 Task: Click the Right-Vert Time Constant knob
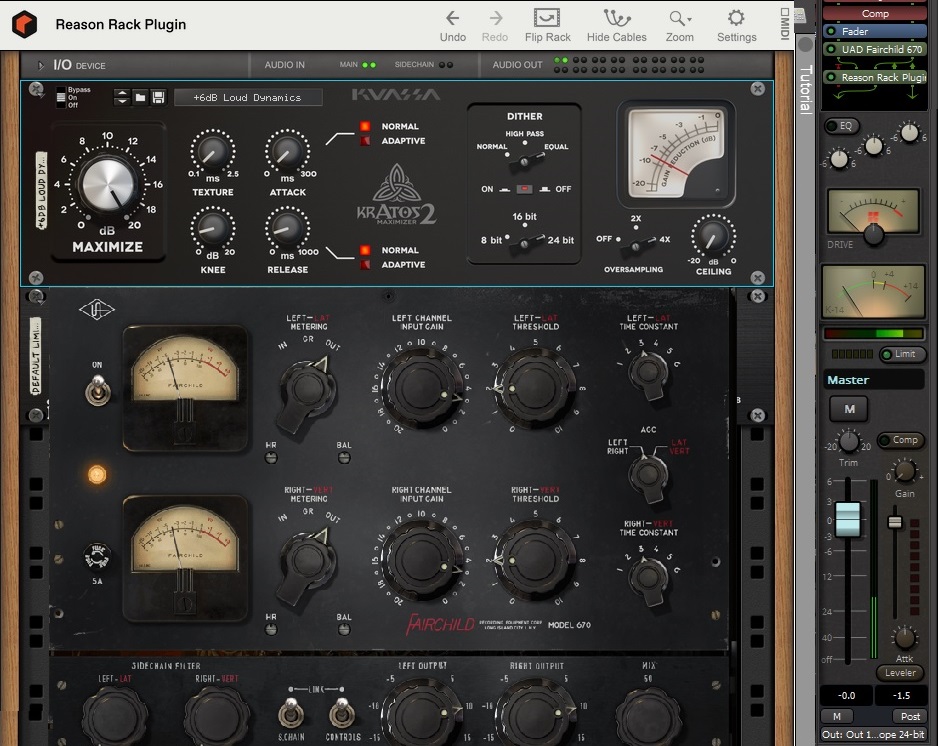648,578
